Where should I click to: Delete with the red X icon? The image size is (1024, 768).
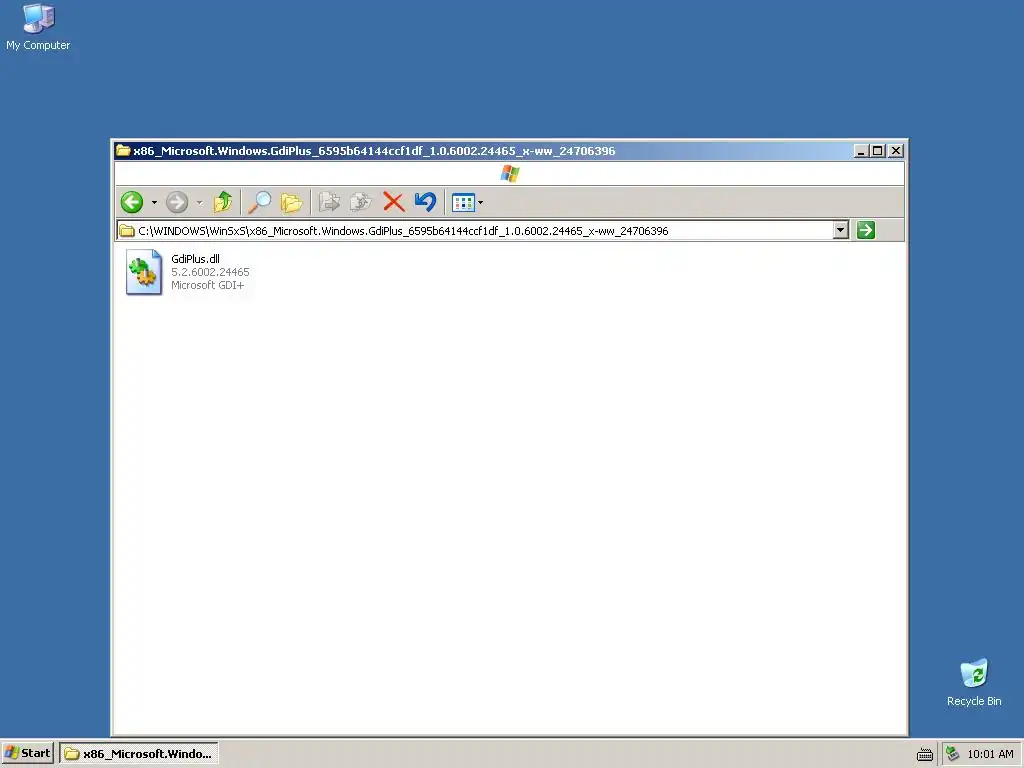pos(393,202)
